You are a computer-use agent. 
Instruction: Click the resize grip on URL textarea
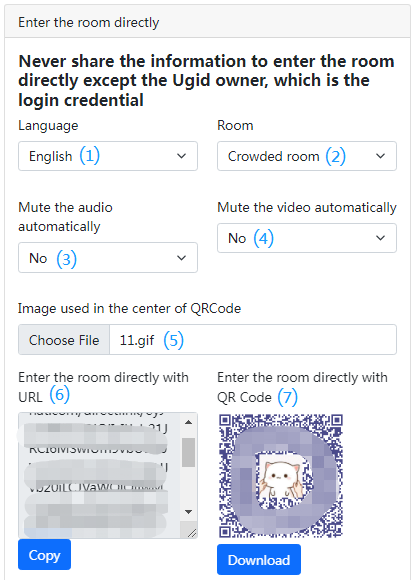coord(192,533)
